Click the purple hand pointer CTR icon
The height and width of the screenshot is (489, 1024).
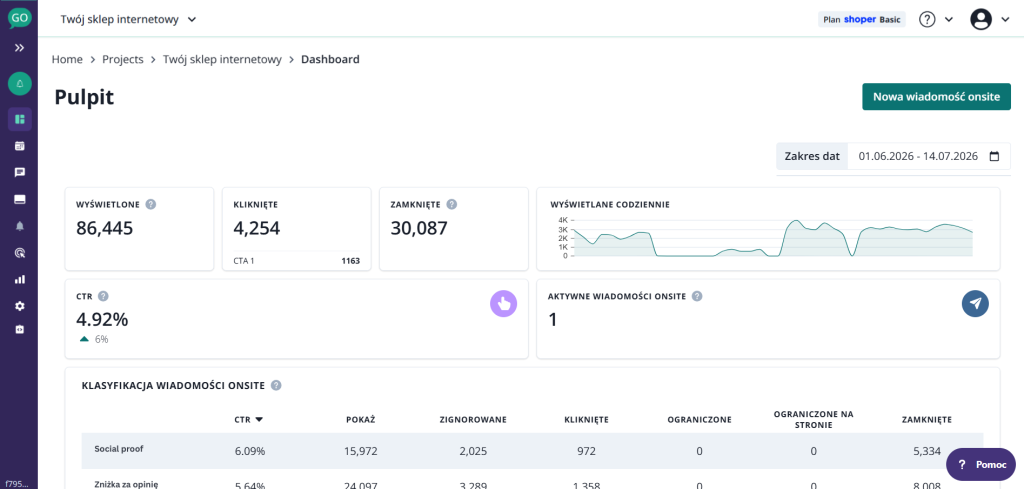504,304
